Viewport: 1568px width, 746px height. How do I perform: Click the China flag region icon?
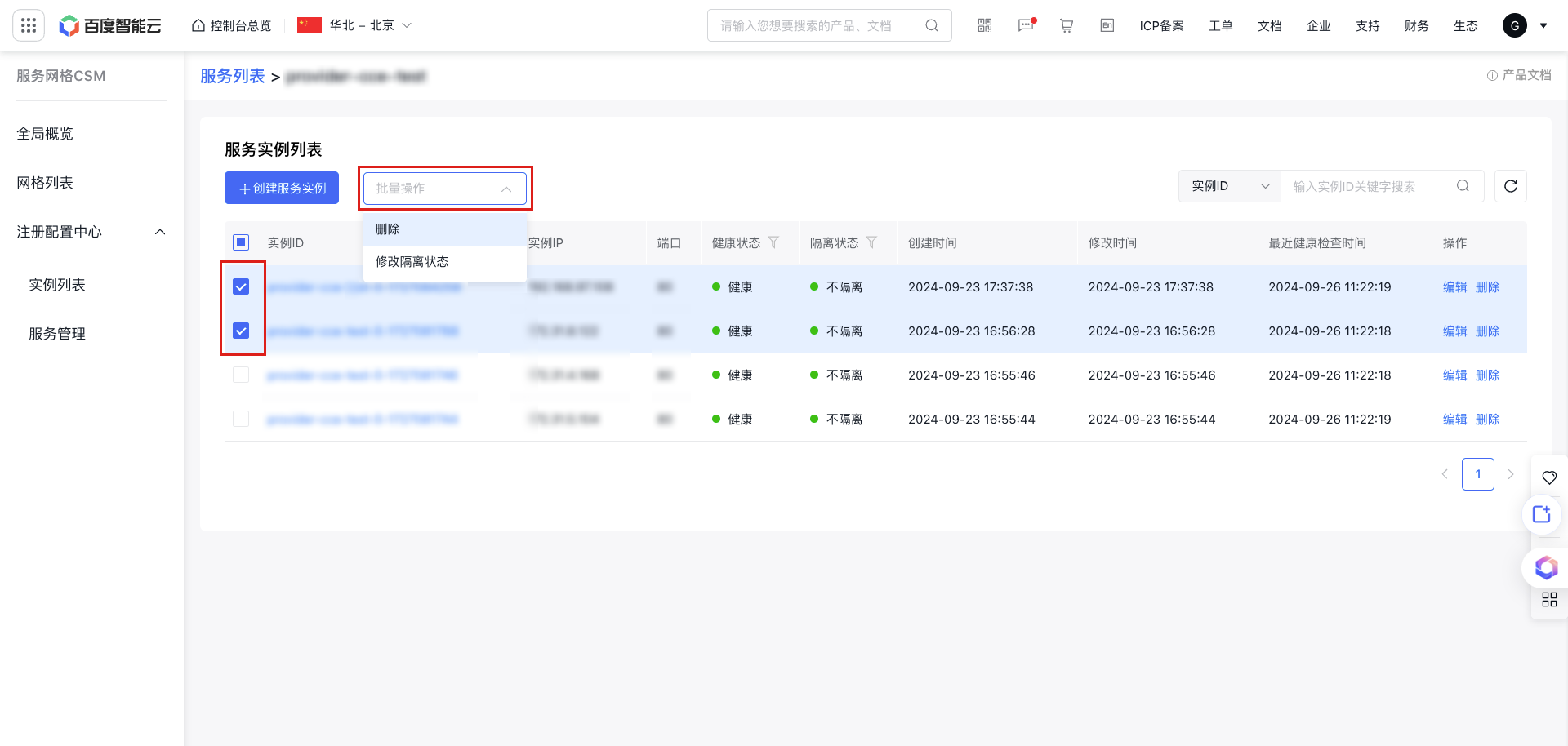click(310, 25)
